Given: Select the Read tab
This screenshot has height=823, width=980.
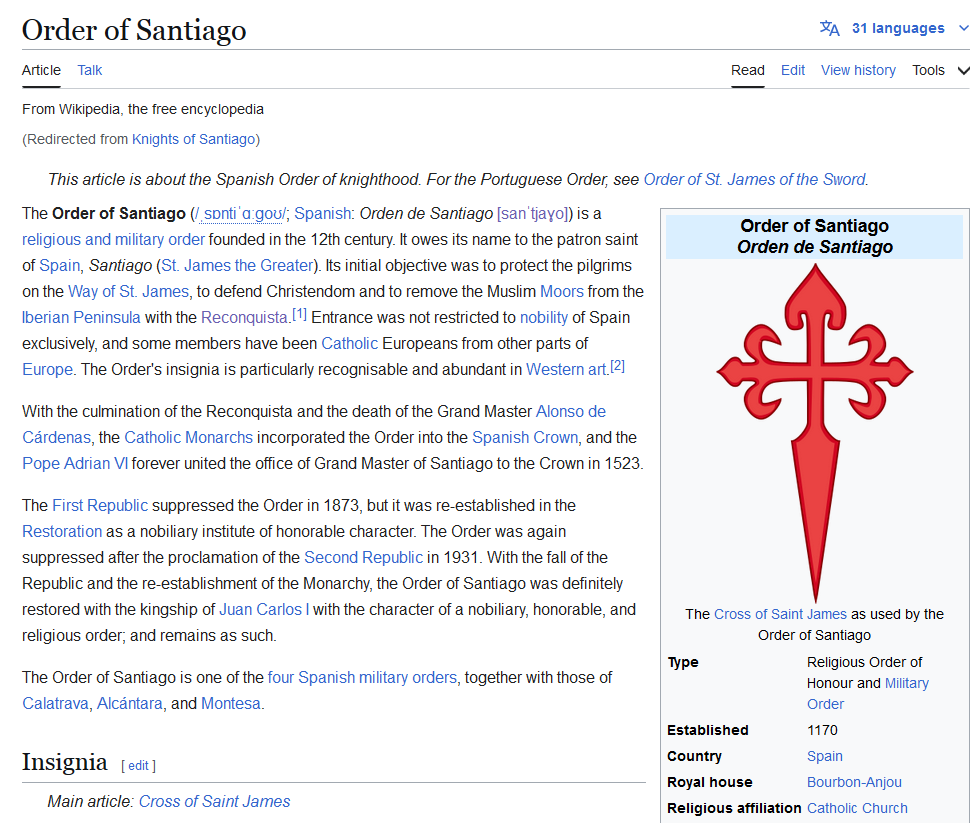Looking at the screenshot, I should coord(748,70).
